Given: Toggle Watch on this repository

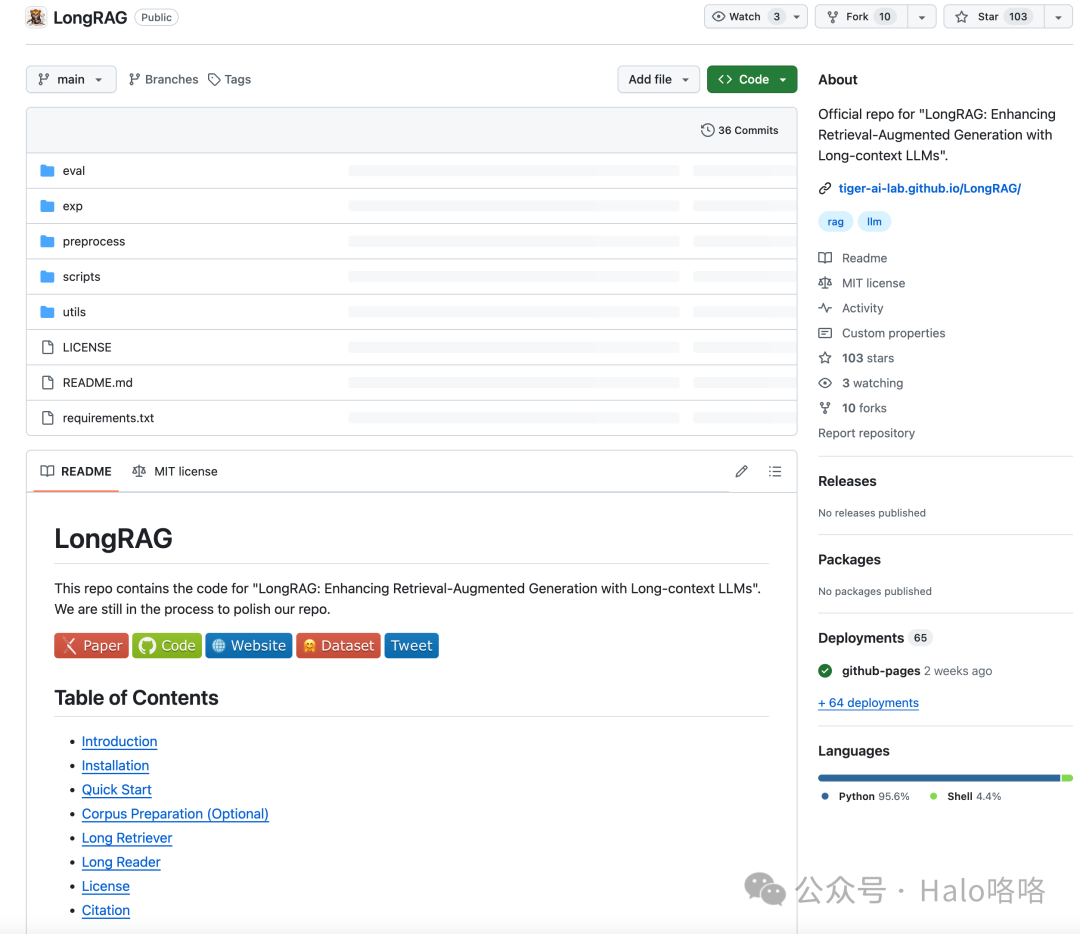Looking at the screenshot, I should [746, 17].
